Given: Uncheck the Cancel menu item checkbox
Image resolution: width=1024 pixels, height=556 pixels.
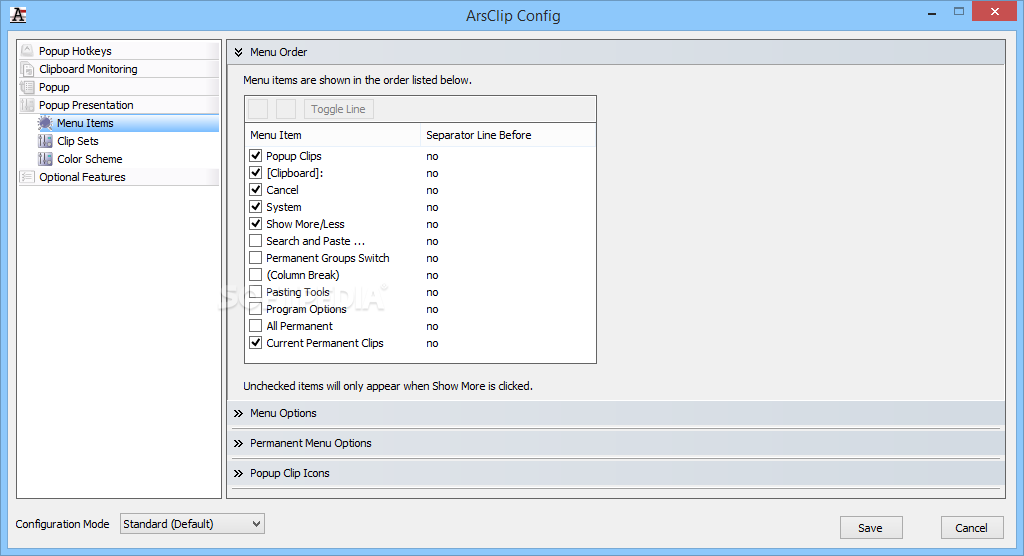Looking at the screenshot, I should click(255, 189).
